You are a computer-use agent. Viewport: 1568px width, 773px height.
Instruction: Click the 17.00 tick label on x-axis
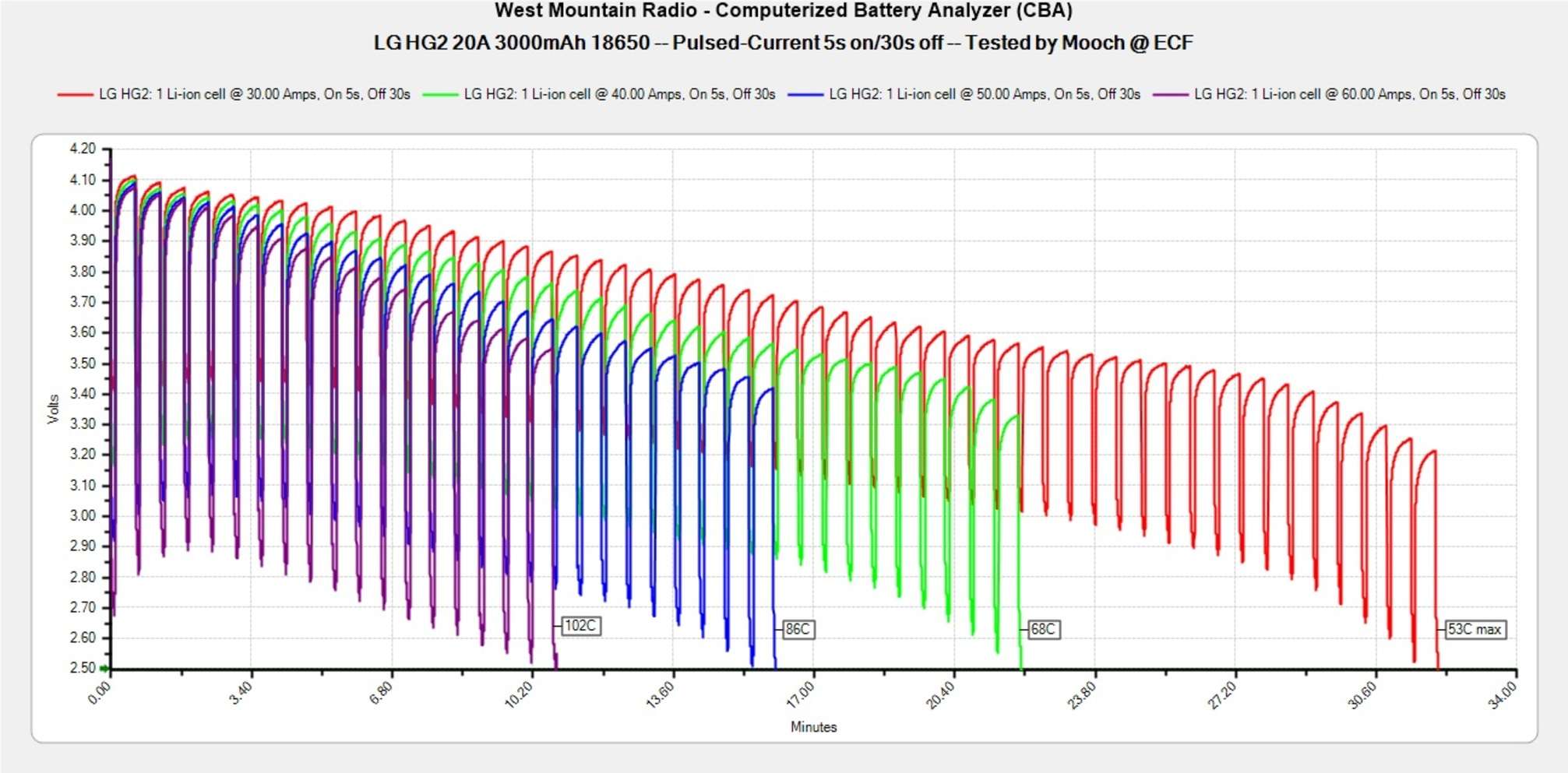(800, 694)
